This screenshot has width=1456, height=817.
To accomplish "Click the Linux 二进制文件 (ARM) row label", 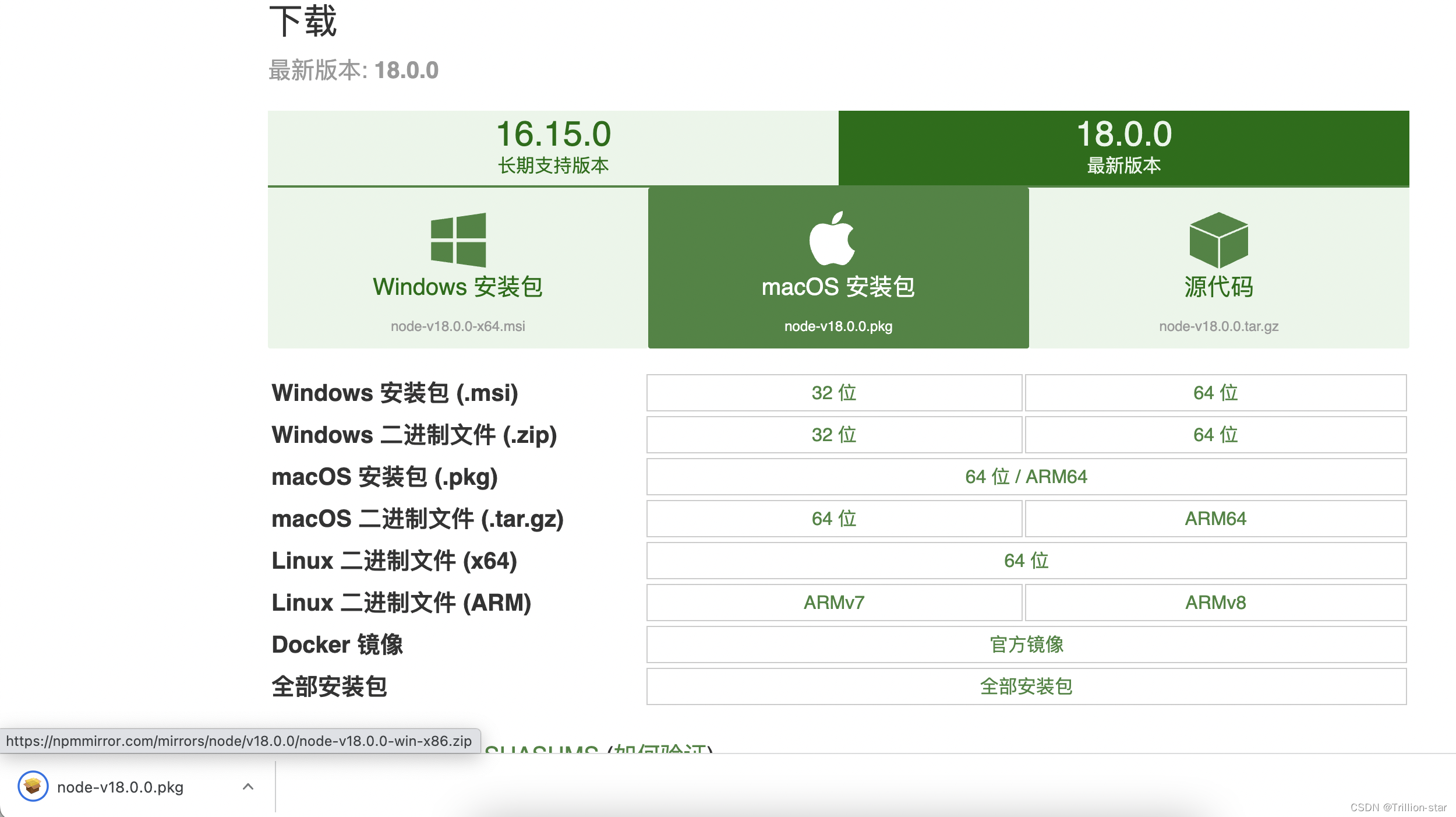I will click(x=401, y=603).
